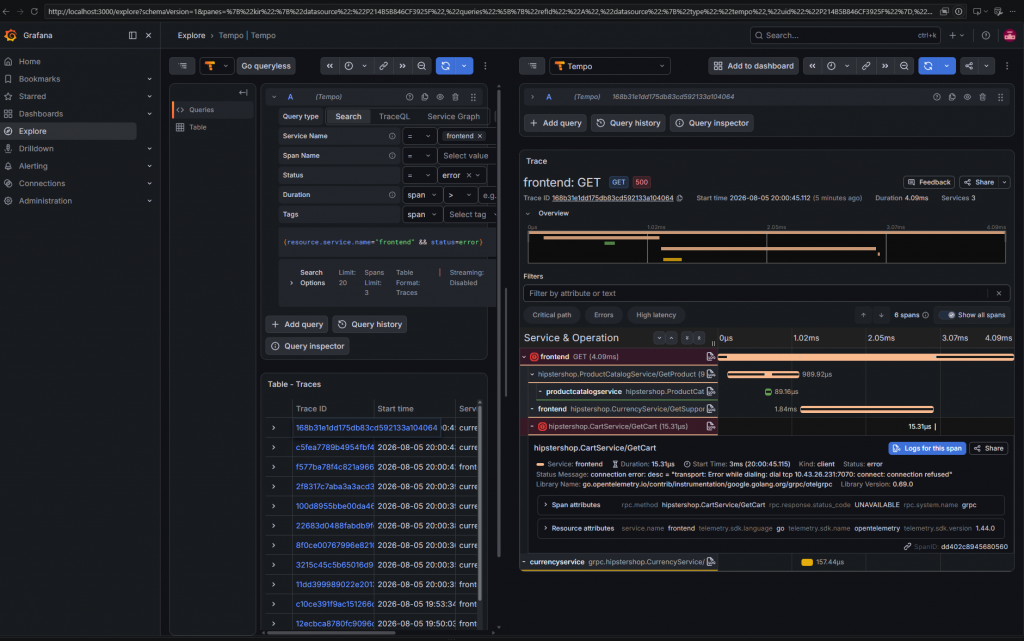Toggle Show all spans switch

point(950,315)
